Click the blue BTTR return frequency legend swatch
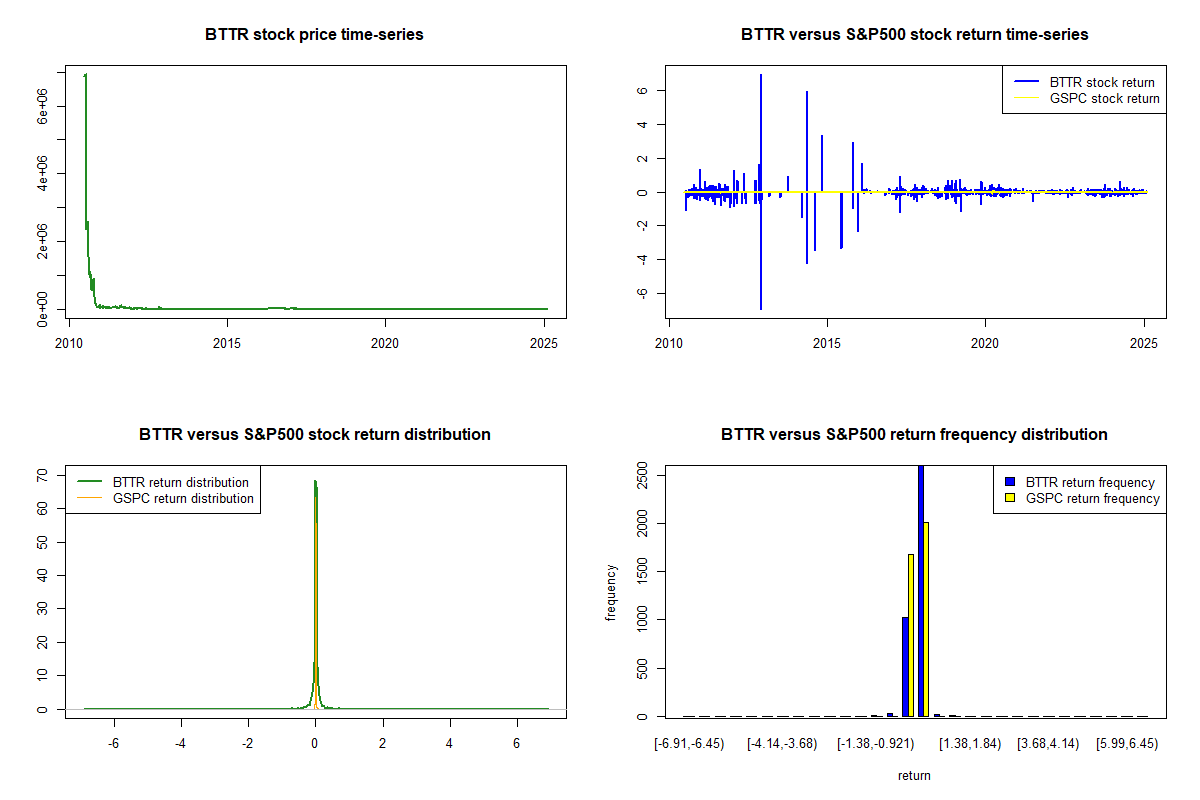 1009,482
